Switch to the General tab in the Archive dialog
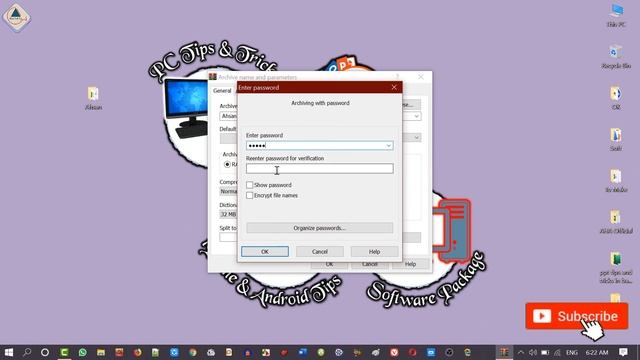Viewport: 640px width, 360px height. coord(222,91)
